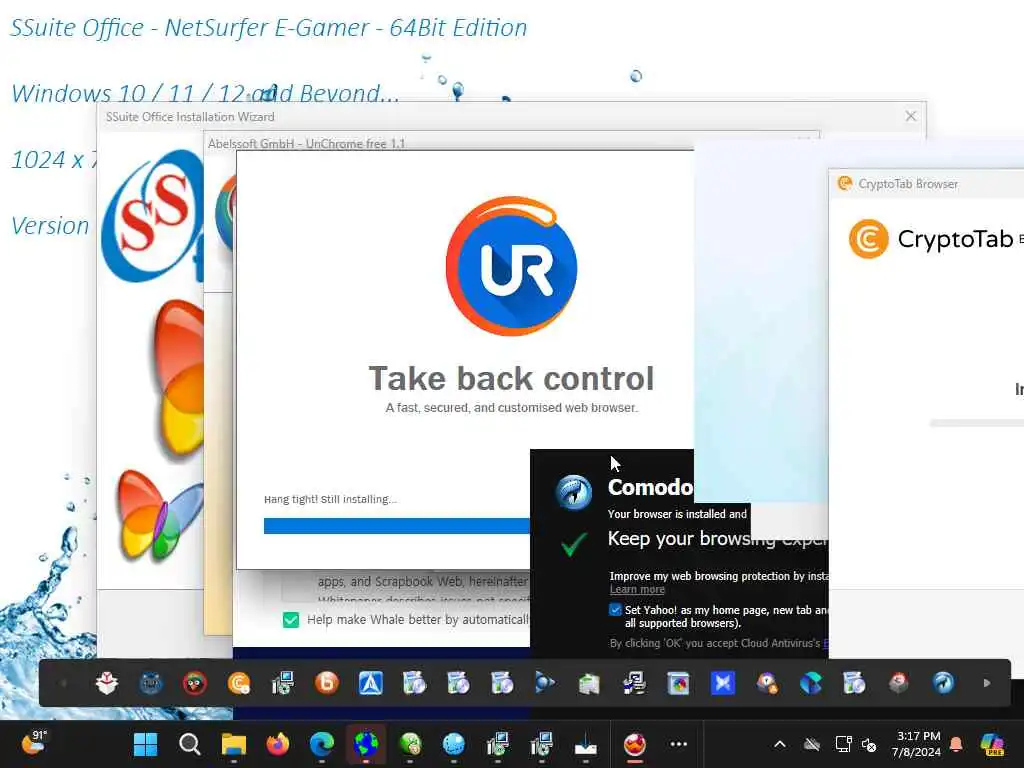Image resolution: width=1024 pixels, height=768 pixels.
Task: Toggle 'Help make Whale better' checkbox
Action: pyautogui.click(x=291, y=620)
